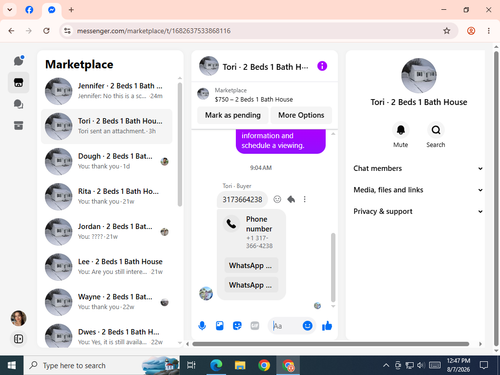Open the Jennifer conversation
The image size is (500, 375).
(x=107, y=91)
